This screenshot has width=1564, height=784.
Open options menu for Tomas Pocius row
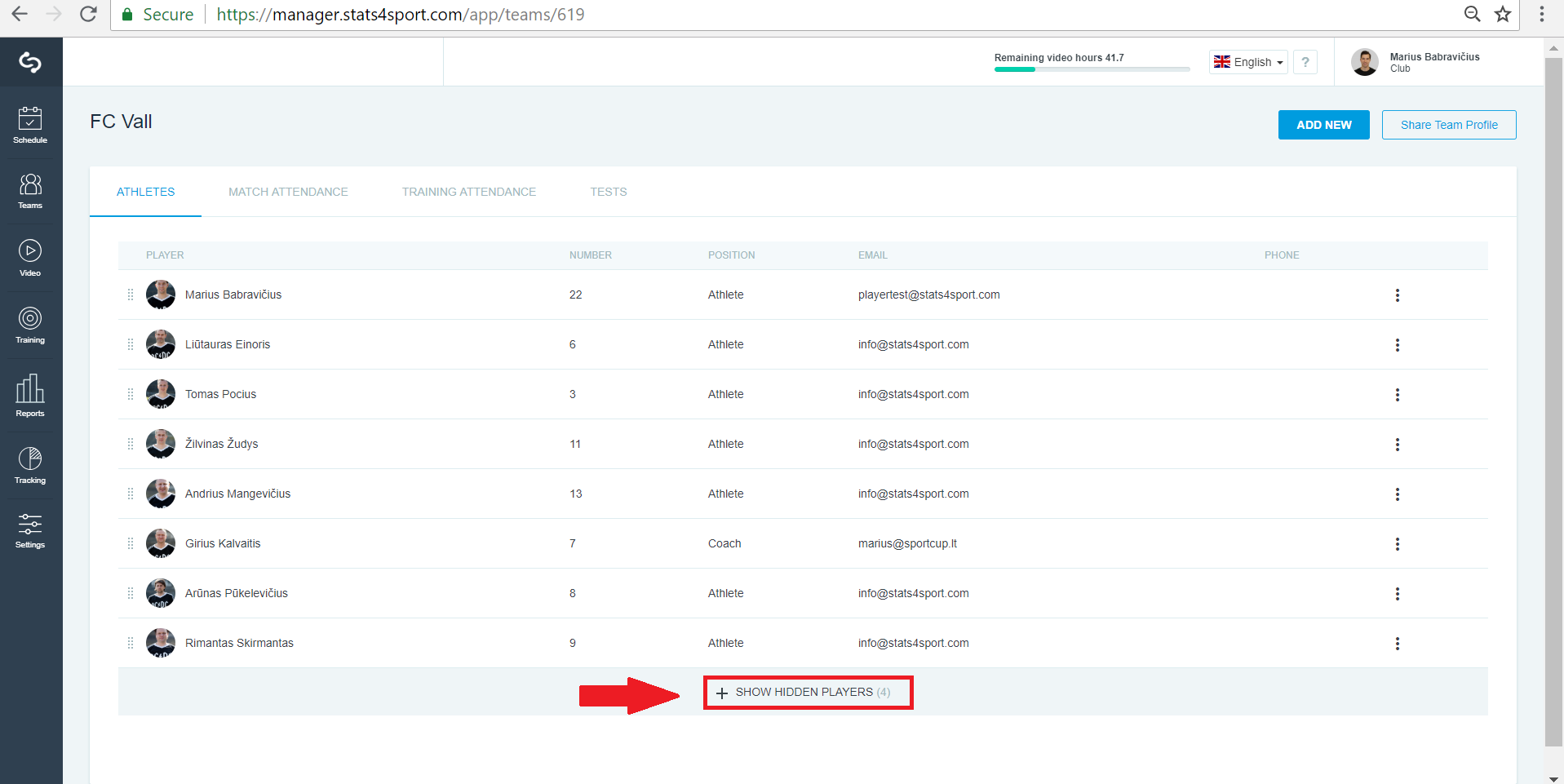1398,395
